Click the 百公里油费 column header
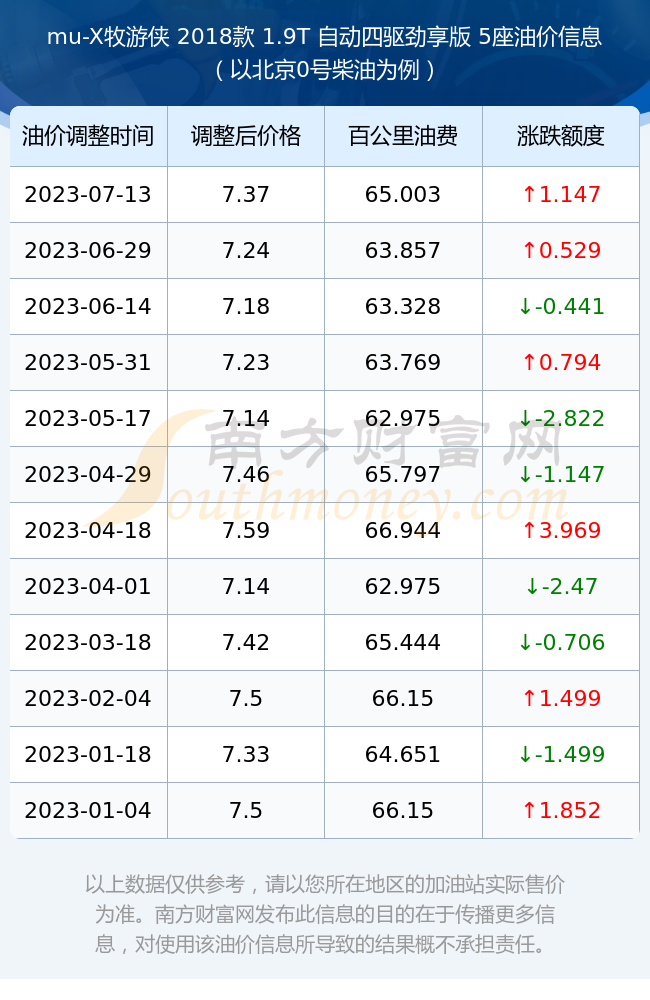This screenshot has width=650, height=1000. coord(403,136)
